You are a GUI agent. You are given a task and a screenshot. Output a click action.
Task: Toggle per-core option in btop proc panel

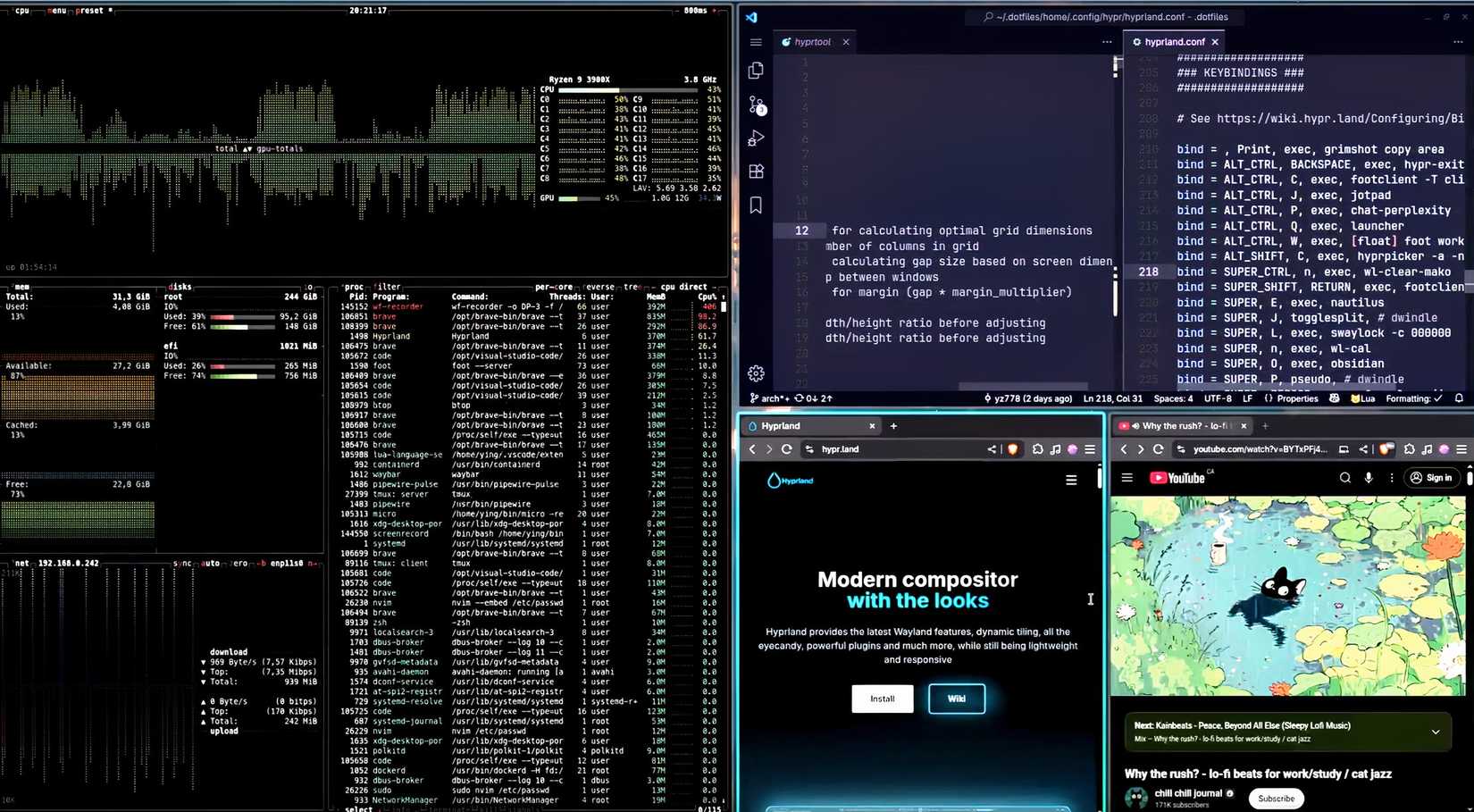tap(555, 287)
